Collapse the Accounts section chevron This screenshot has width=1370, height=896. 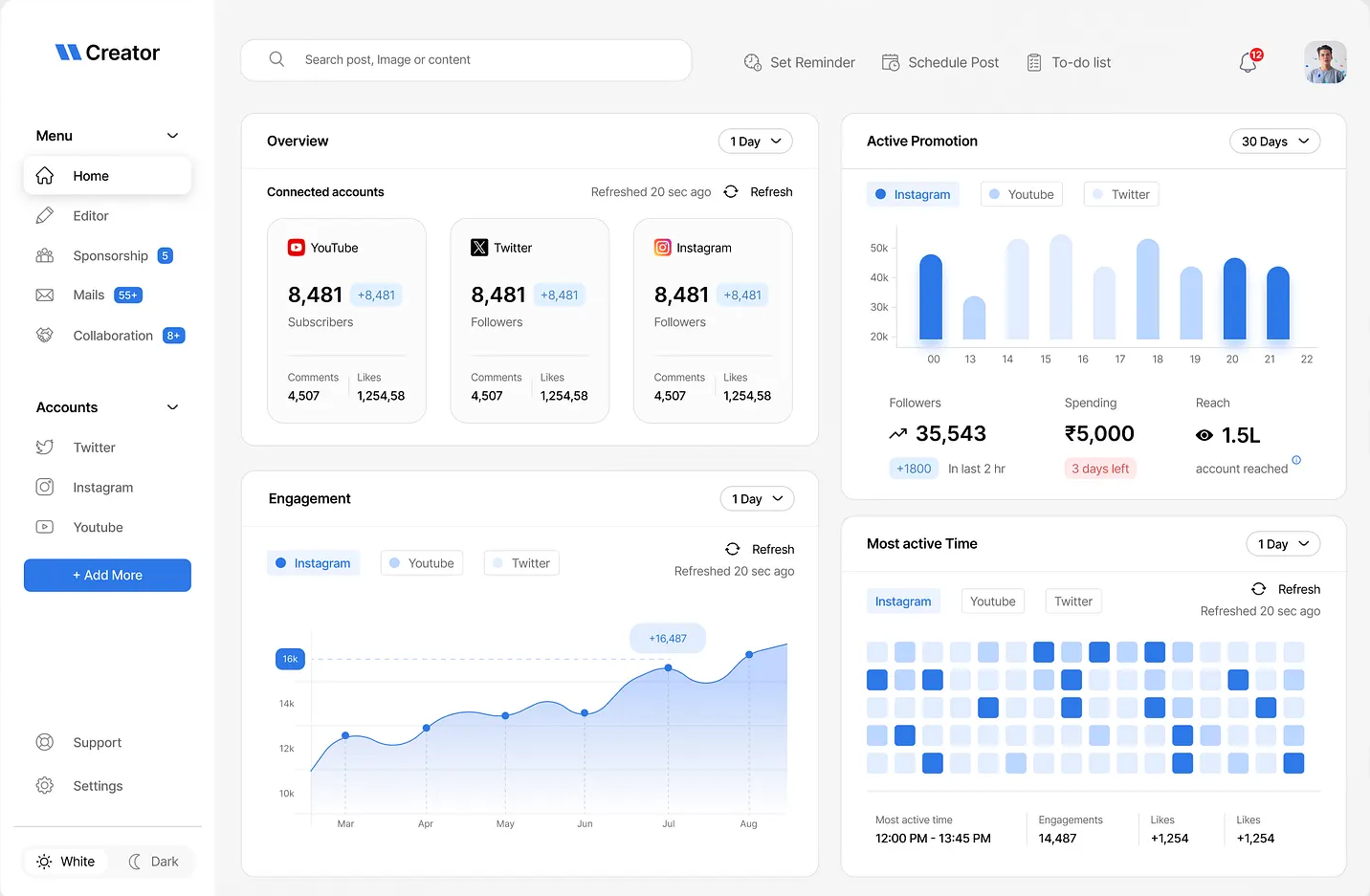point(173,407)
